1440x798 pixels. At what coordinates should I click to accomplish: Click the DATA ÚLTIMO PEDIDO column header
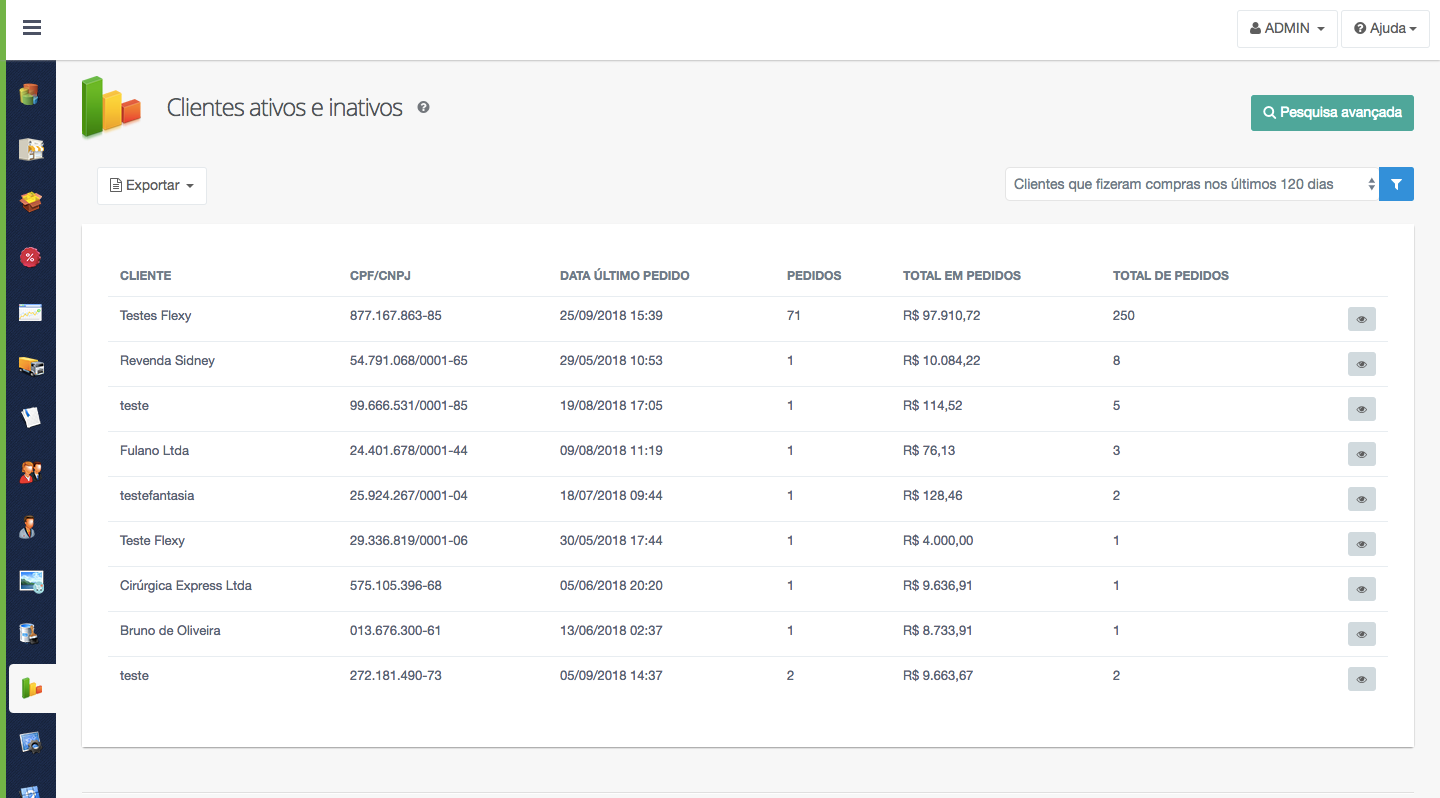[x=625, y=276]
